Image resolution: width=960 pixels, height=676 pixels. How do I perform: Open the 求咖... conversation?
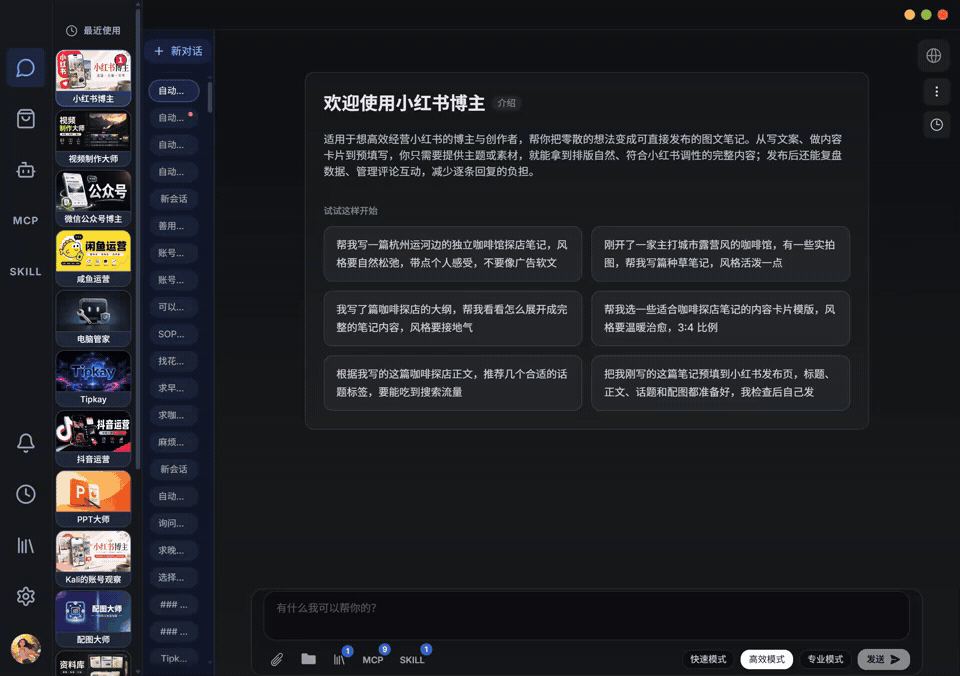coord(174,415)
